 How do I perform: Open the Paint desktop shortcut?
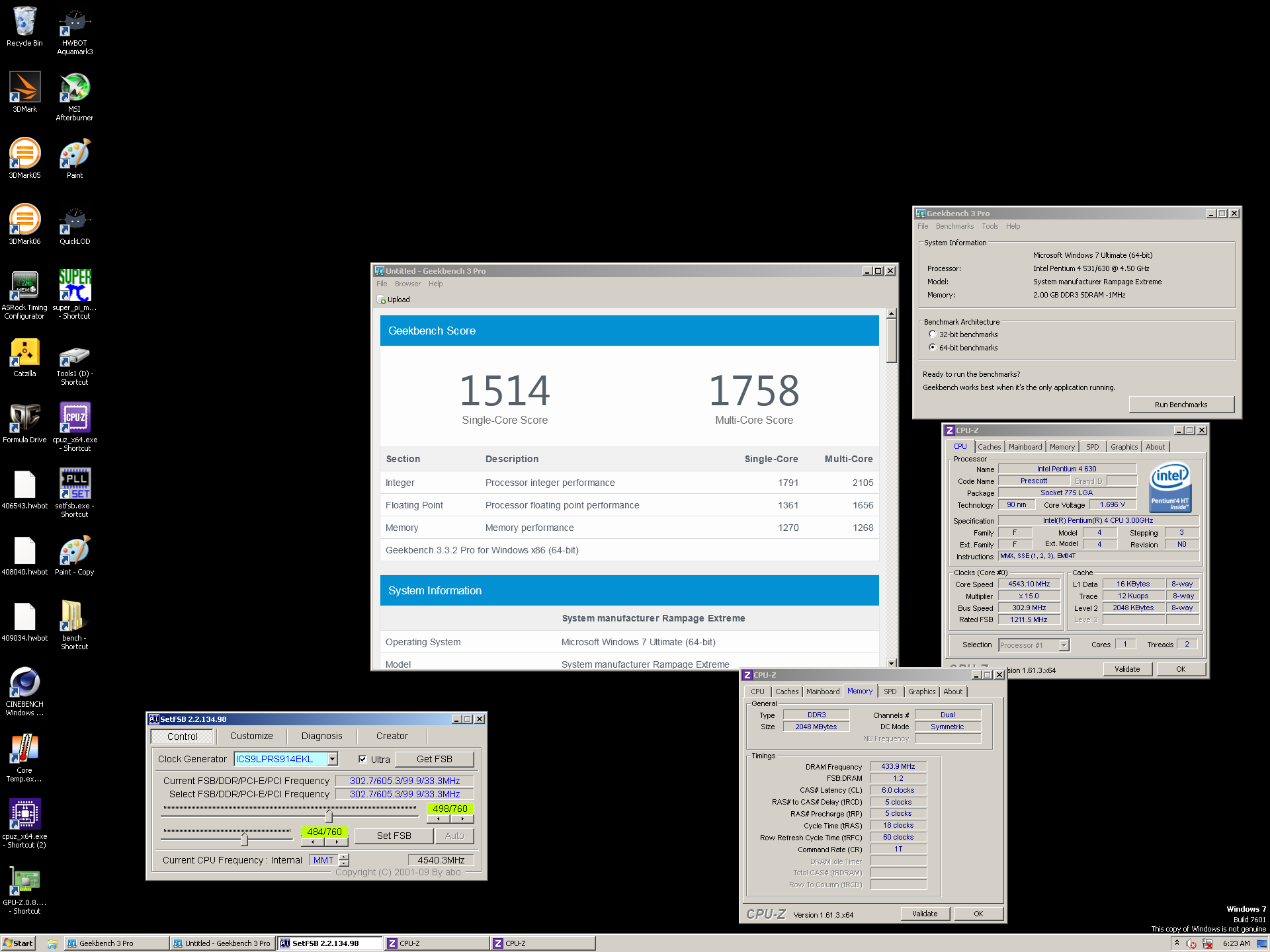click(x=75, y=159)
